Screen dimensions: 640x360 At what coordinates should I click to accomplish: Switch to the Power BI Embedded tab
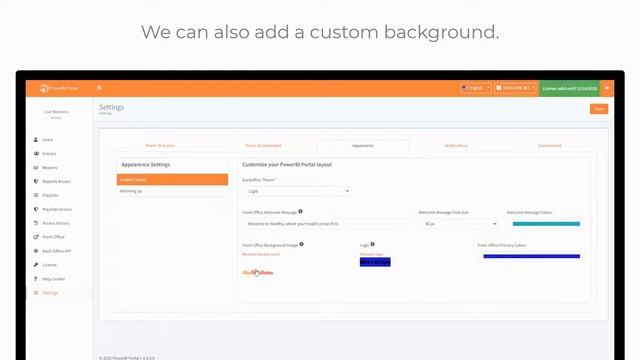point(263,146)
